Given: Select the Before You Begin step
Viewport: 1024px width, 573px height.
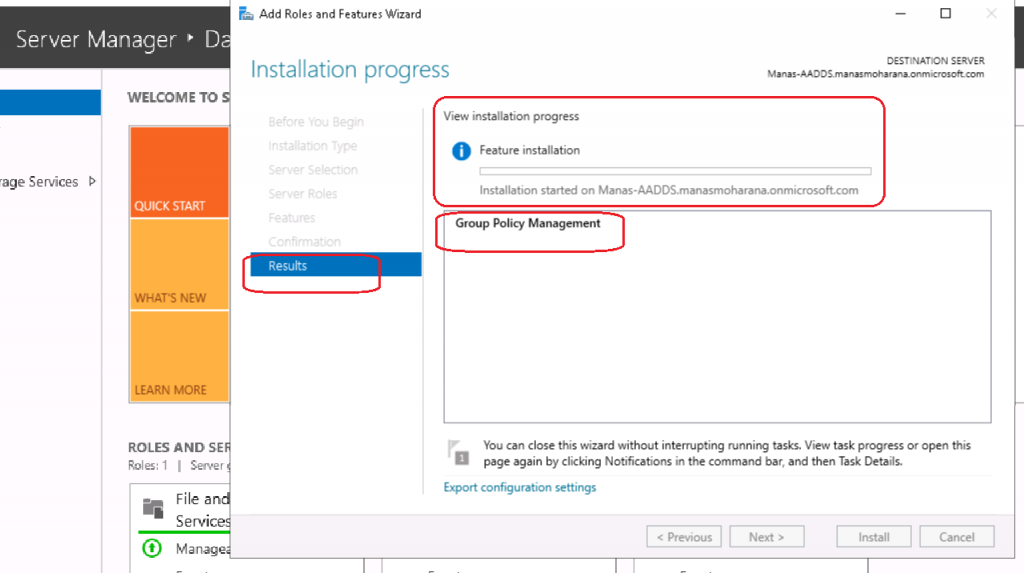Looking at the screenshot, I should click(x=316, y=122).
